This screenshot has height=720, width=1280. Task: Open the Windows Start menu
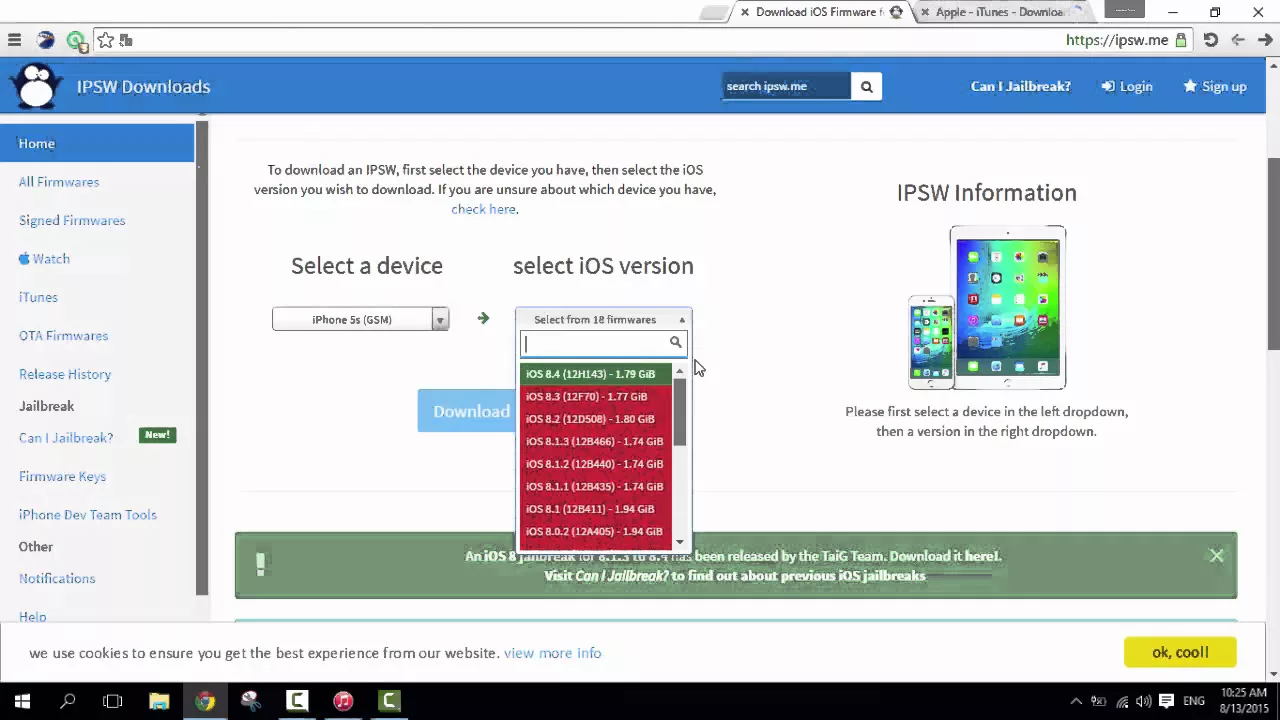[x=22, y=701]
